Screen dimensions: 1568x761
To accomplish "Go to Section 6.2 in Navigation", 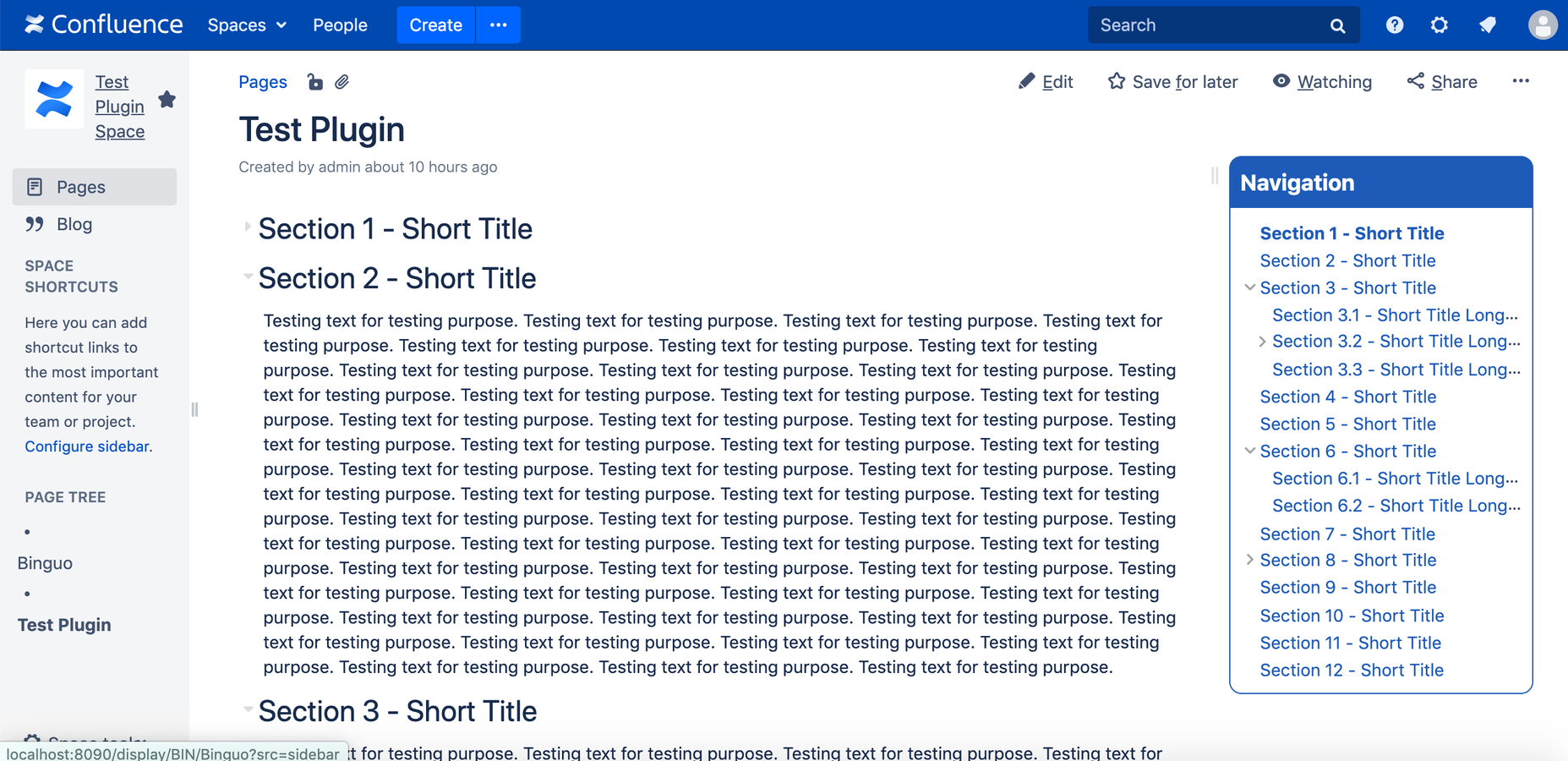I will coord(1396,506).
